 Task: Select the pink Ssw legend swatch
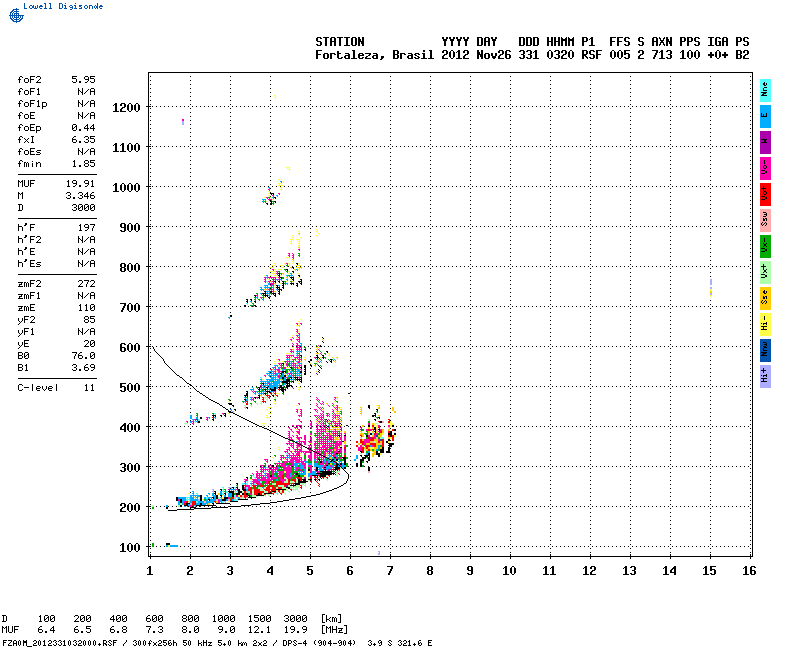click(x=765, y=220)
